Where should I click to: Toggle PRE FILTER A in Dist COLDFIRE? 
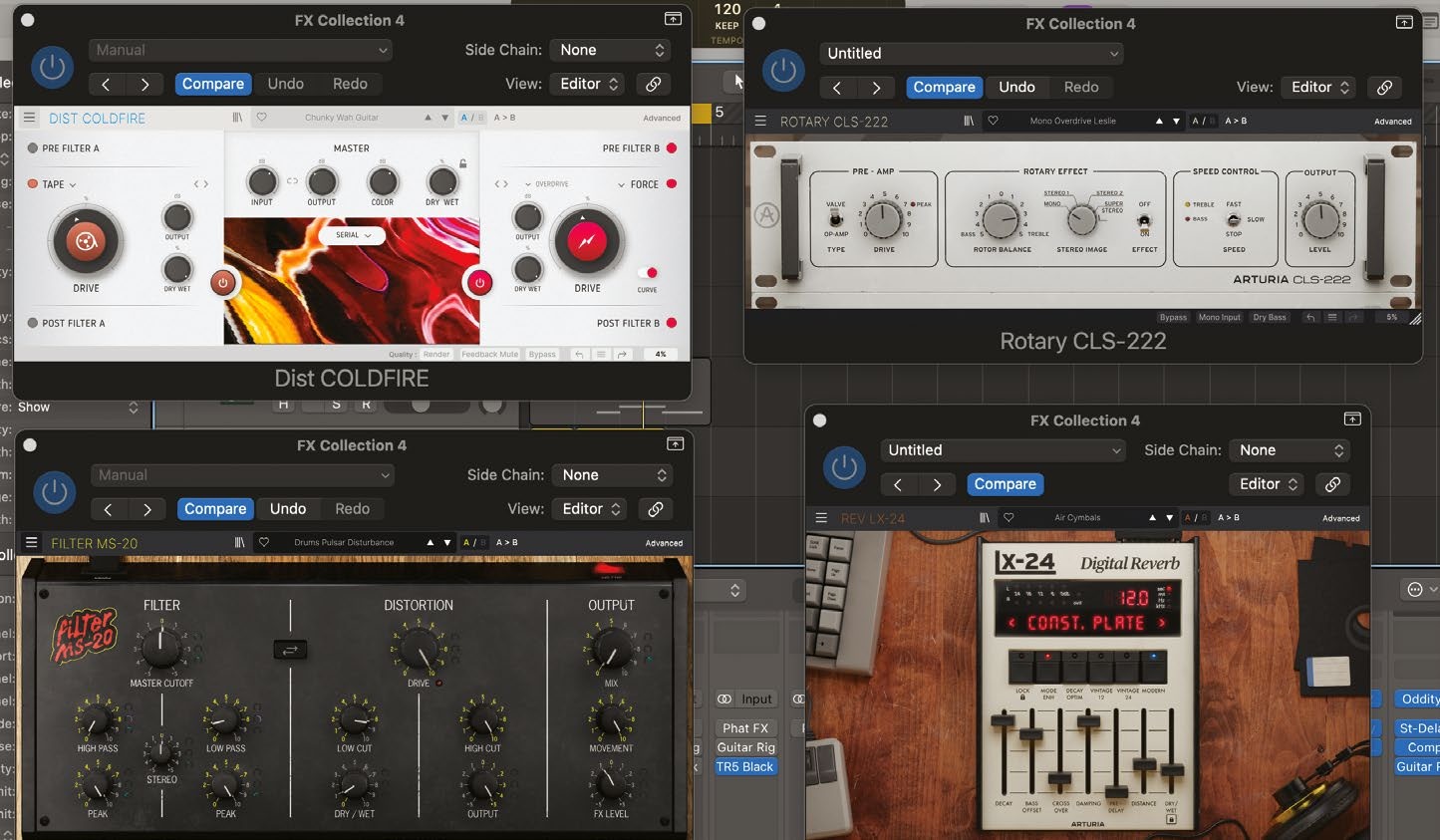pyautogui.click(x=33, y=148)
